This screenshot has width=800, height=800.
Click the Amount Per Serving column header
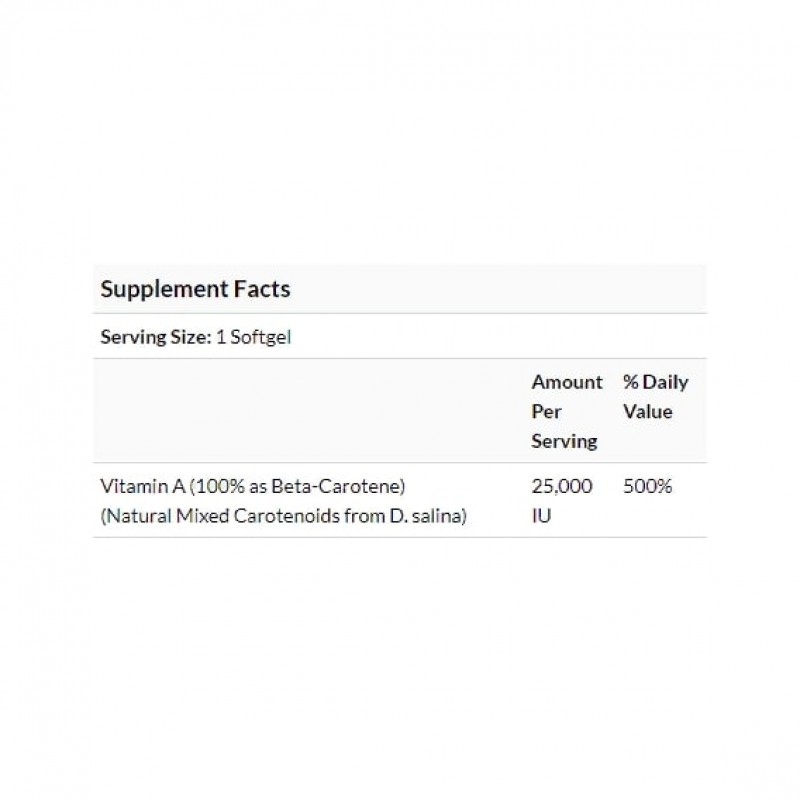[x=567, y=411]
